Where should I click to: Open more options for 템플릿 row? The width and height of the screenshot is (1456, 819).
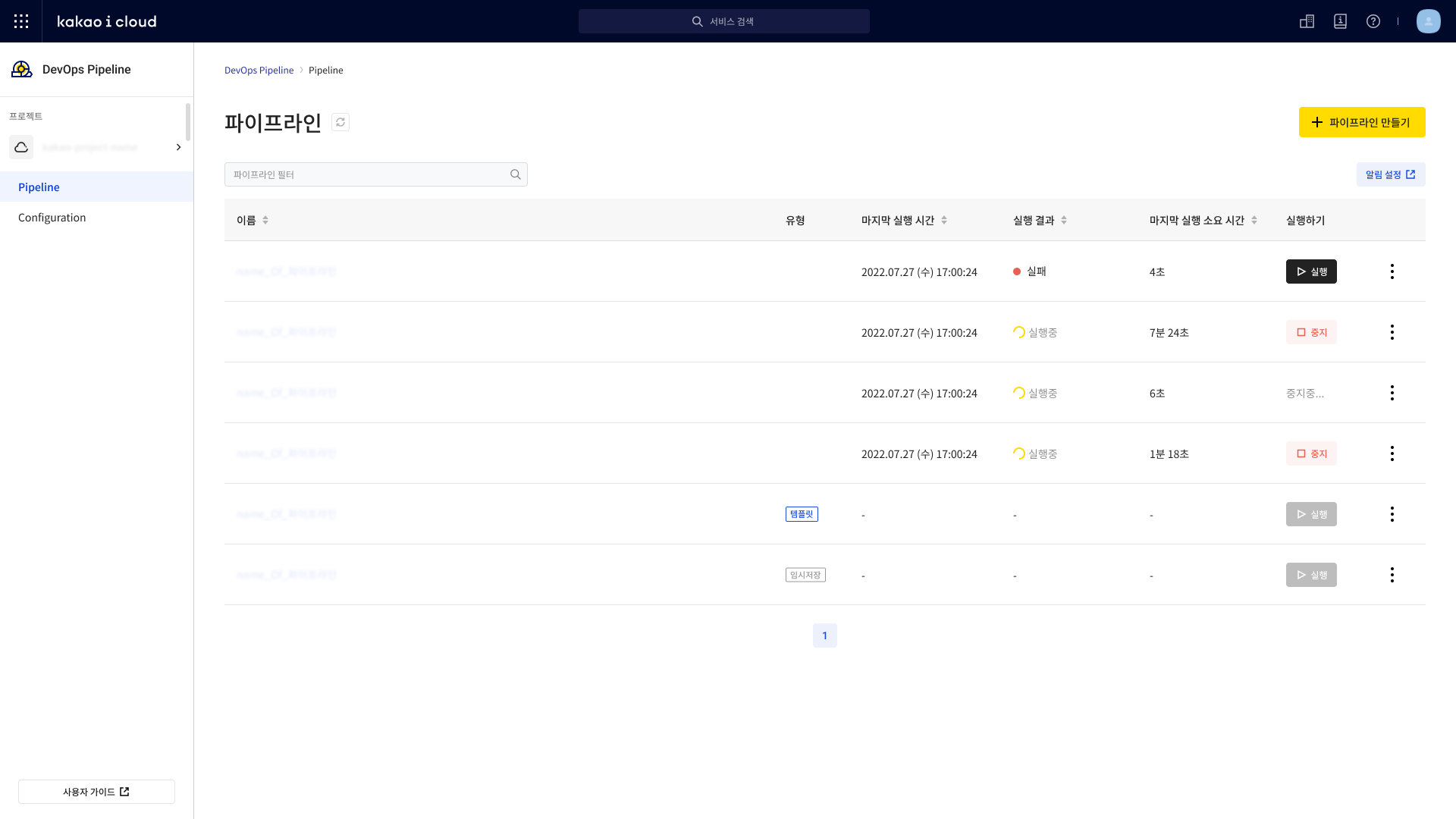(x=1392, y=514)
